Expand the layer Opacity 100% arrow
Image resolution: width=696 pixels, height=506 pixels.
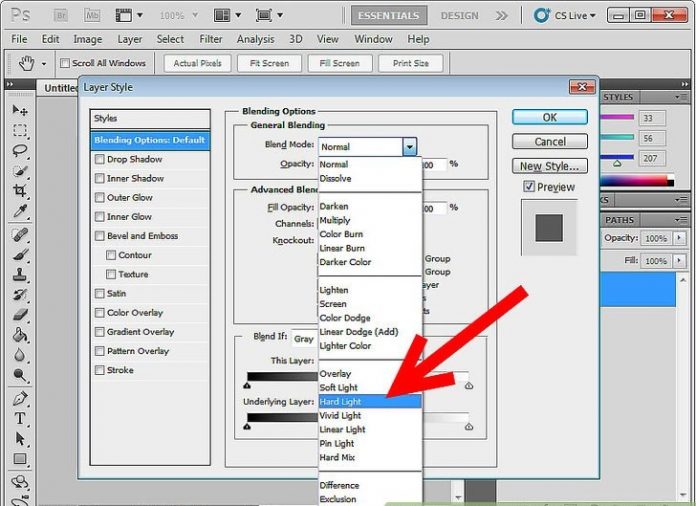click(x=680, y=239)
